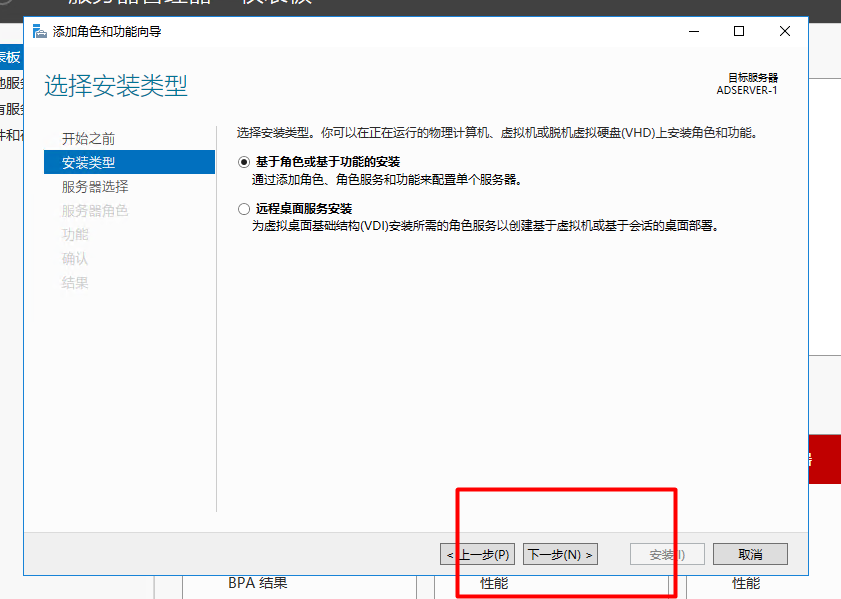Go to the 服务器选择 wizard step
The height and width of the screenshot is (599, 841).
point(95,187)
